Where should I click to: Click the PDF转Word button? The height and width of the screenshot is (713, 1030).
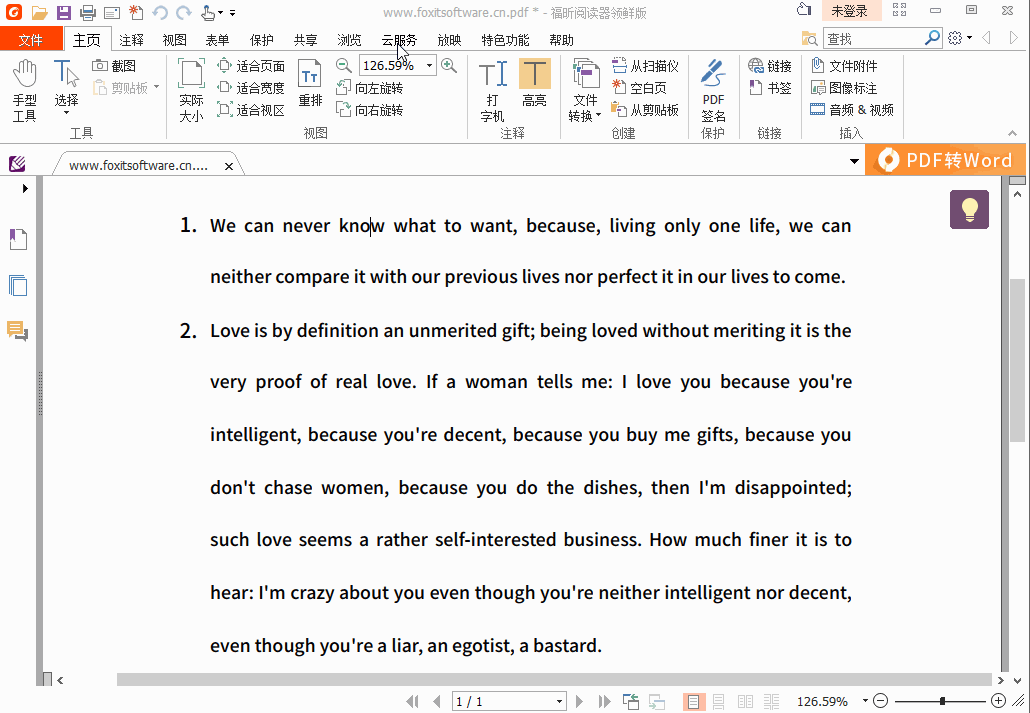coord(946,160)
